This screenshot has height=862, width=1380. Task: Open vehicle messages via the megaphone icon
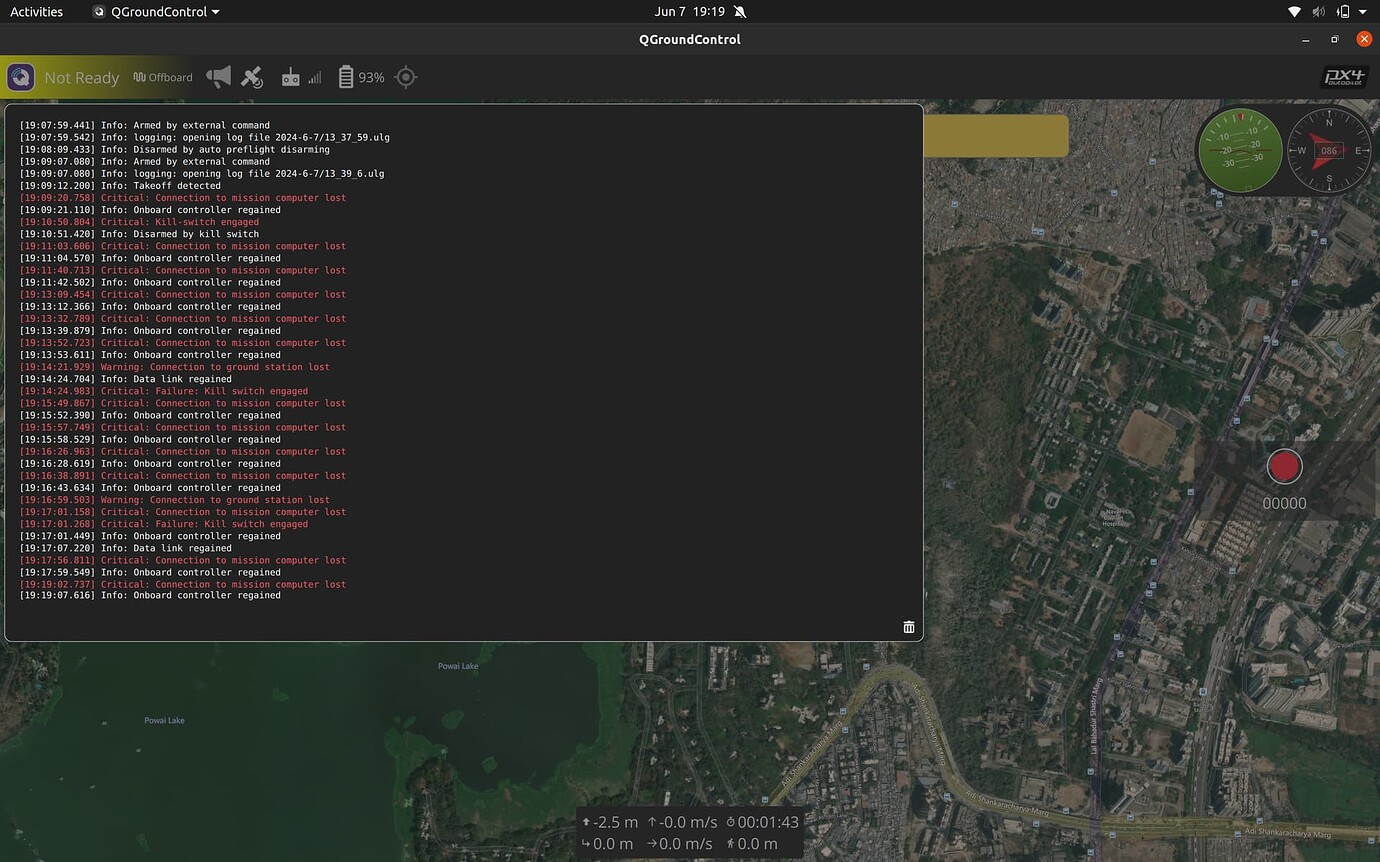pos(218,77)
